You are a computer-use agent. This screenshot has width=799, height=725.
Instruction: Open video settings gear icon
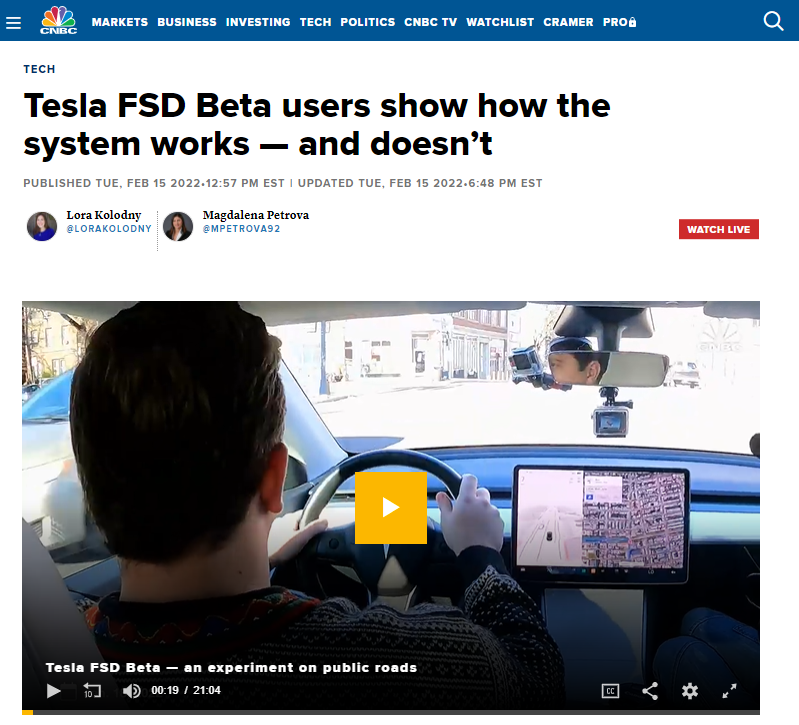click(x=689, y=691)
